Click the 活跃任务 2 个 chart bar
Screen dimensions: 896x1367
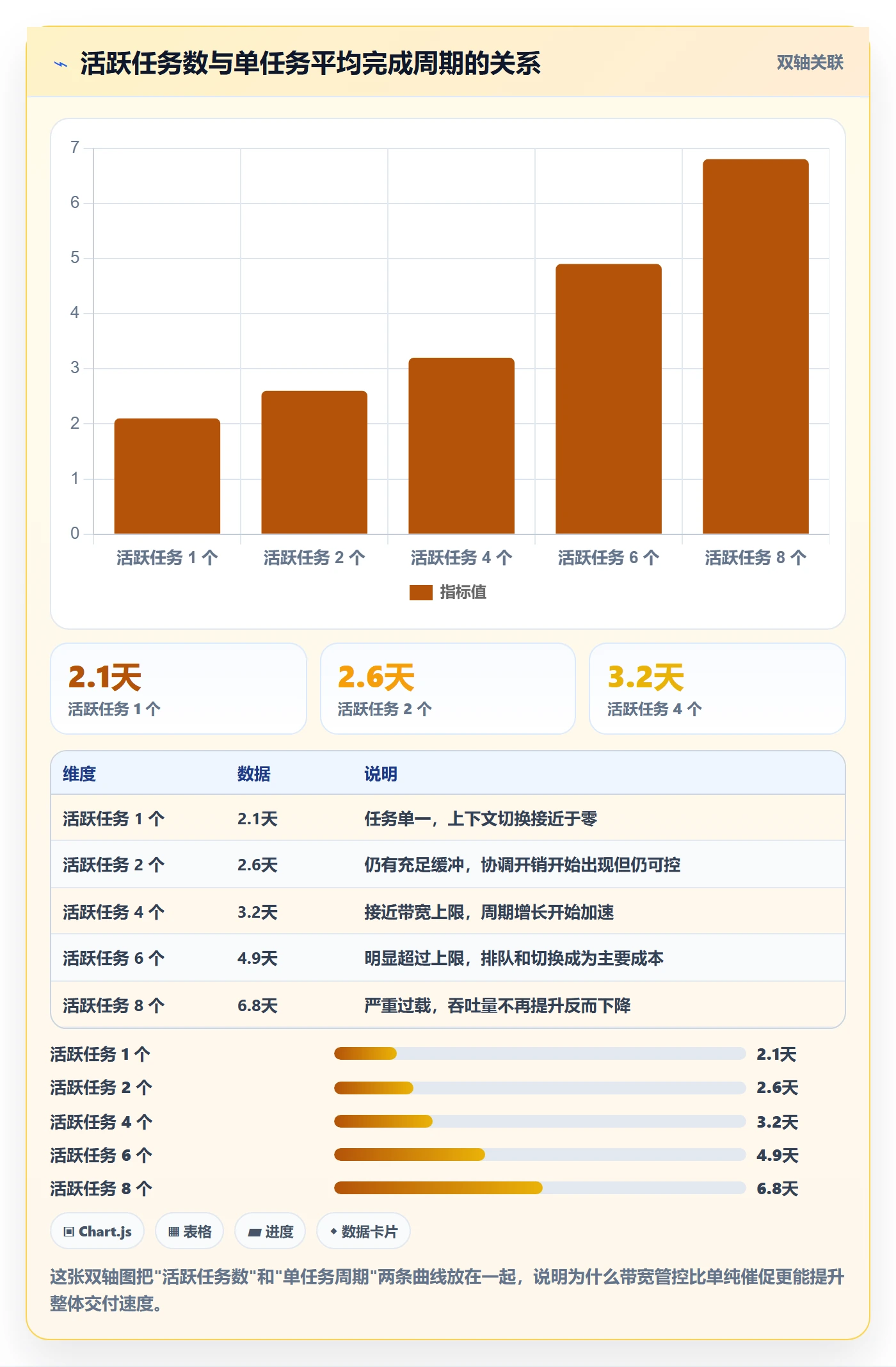314,462
